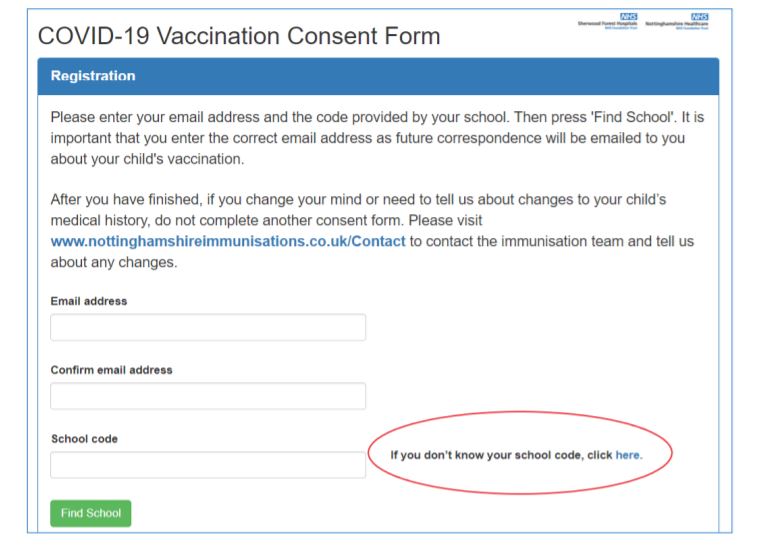Click the 'Confirm email address' label
The image size is (766, 547).
[x=111, y=370]
